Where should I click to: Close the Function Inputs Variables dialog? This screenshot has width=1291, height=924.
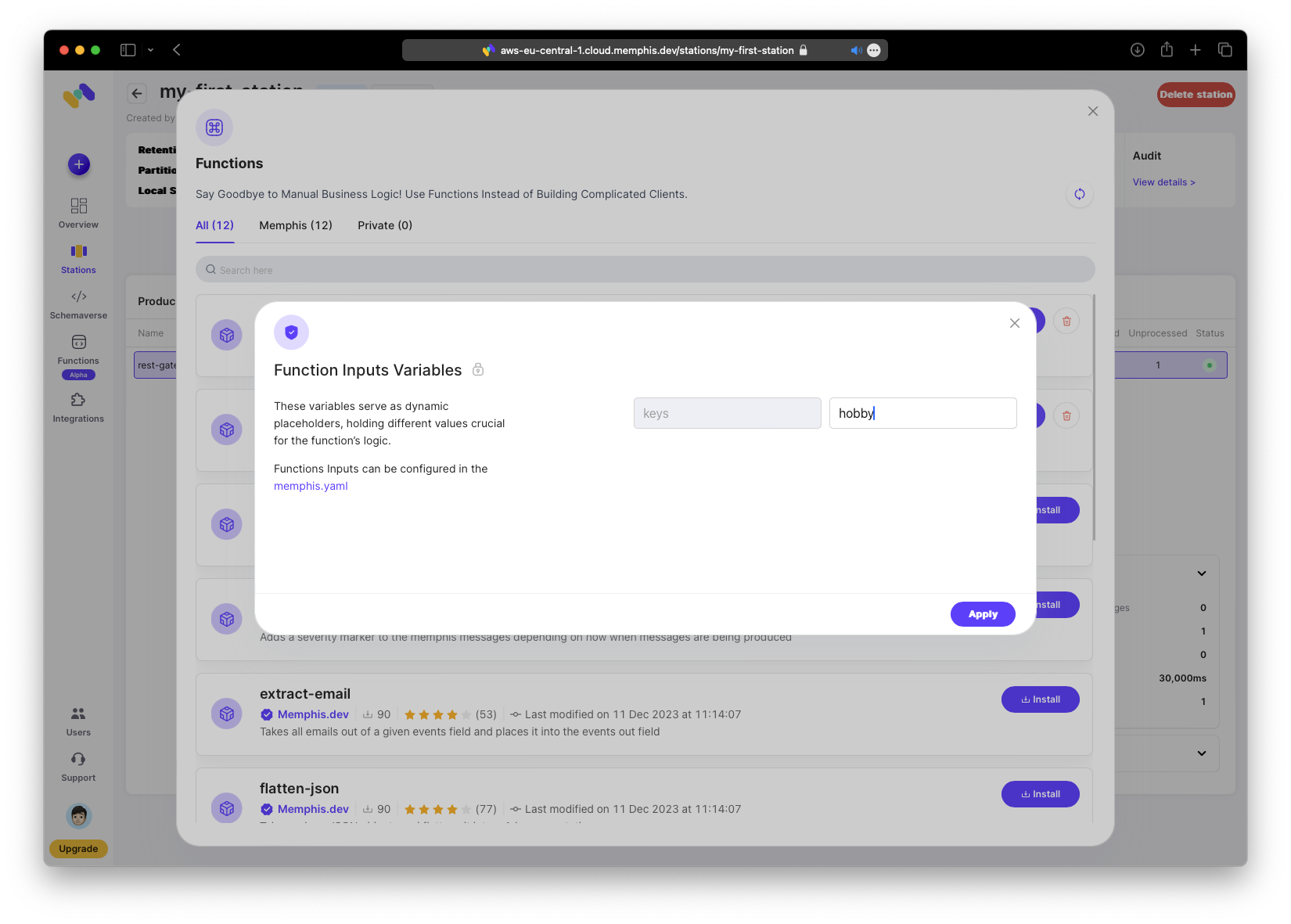coord(1014,323)
